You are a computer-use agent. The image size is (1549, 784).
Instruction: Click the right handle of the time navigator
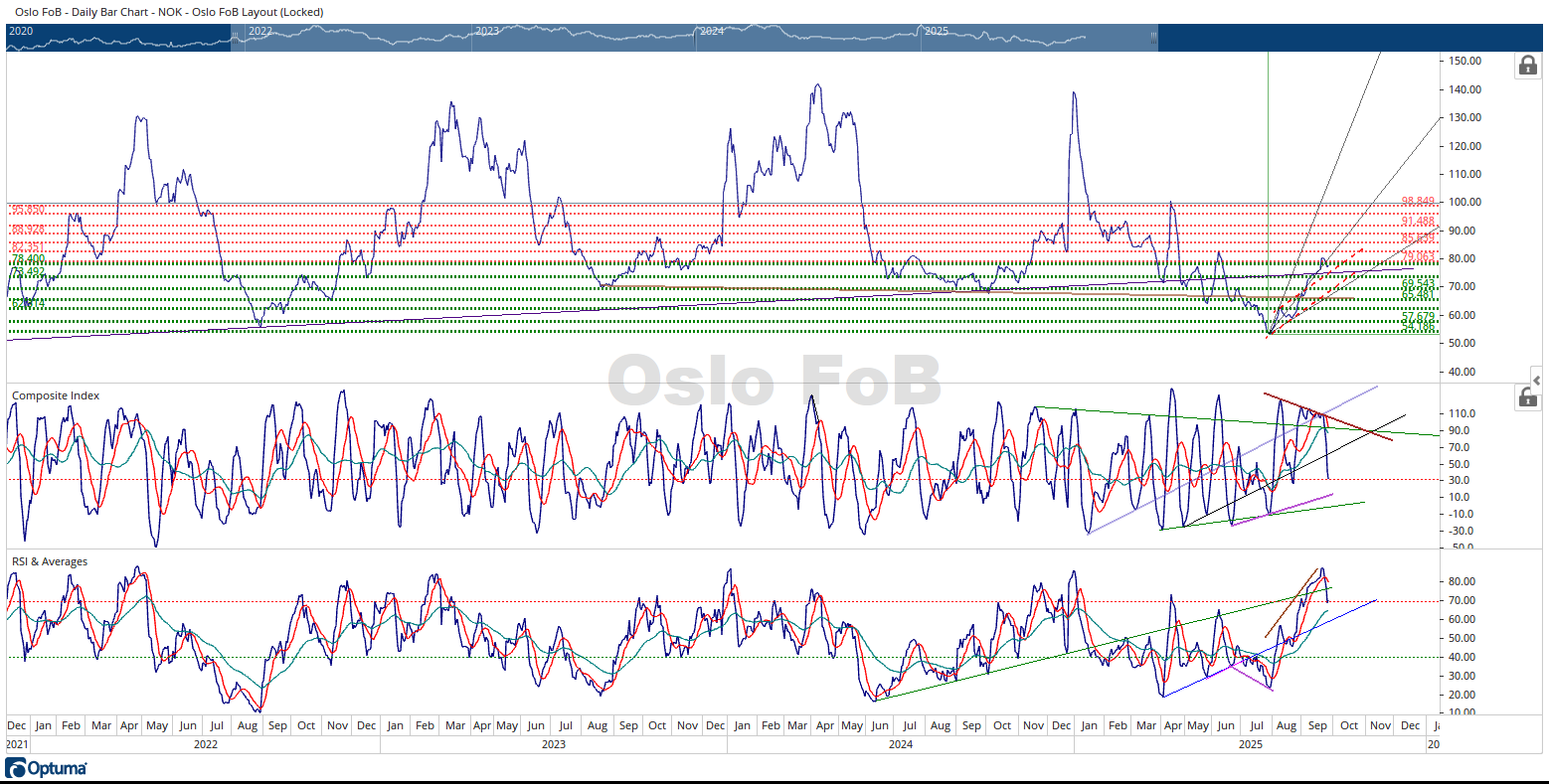(x=1153, y=38)
